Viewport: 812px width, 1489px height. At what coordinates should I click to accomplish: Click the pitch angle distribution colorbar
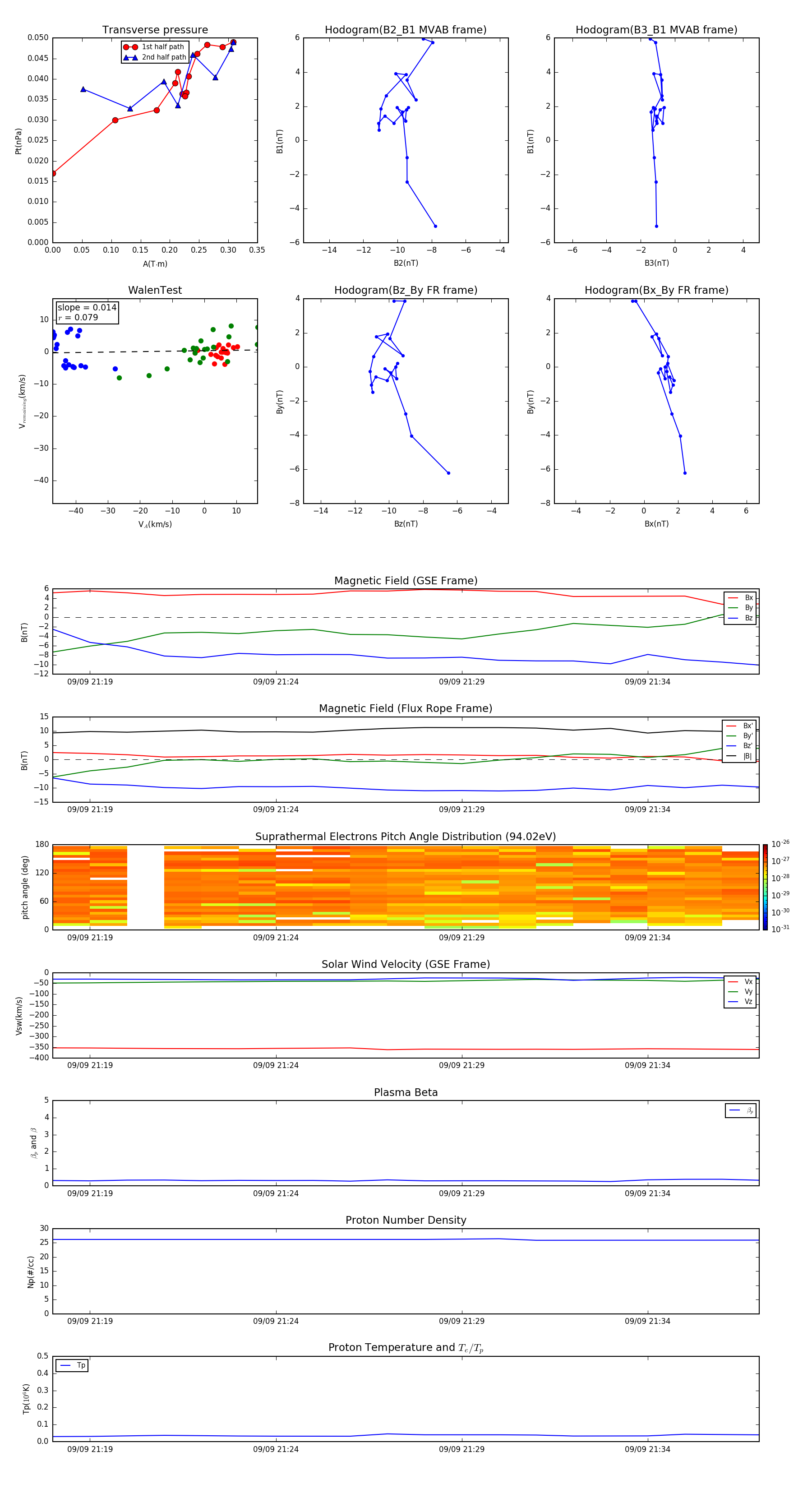click(765, 887)
